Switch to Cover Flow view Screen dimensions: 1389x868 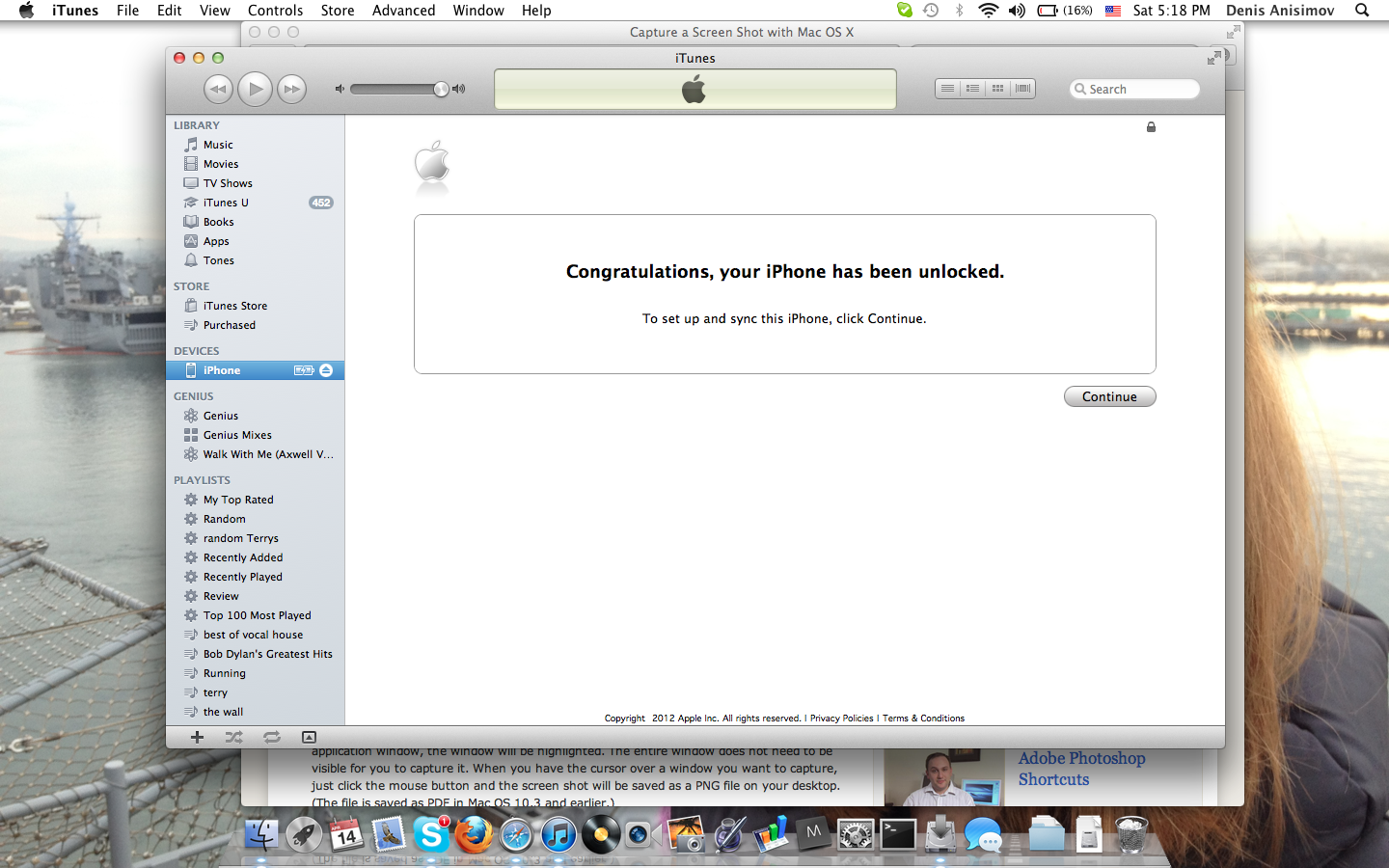[1022, 89]
